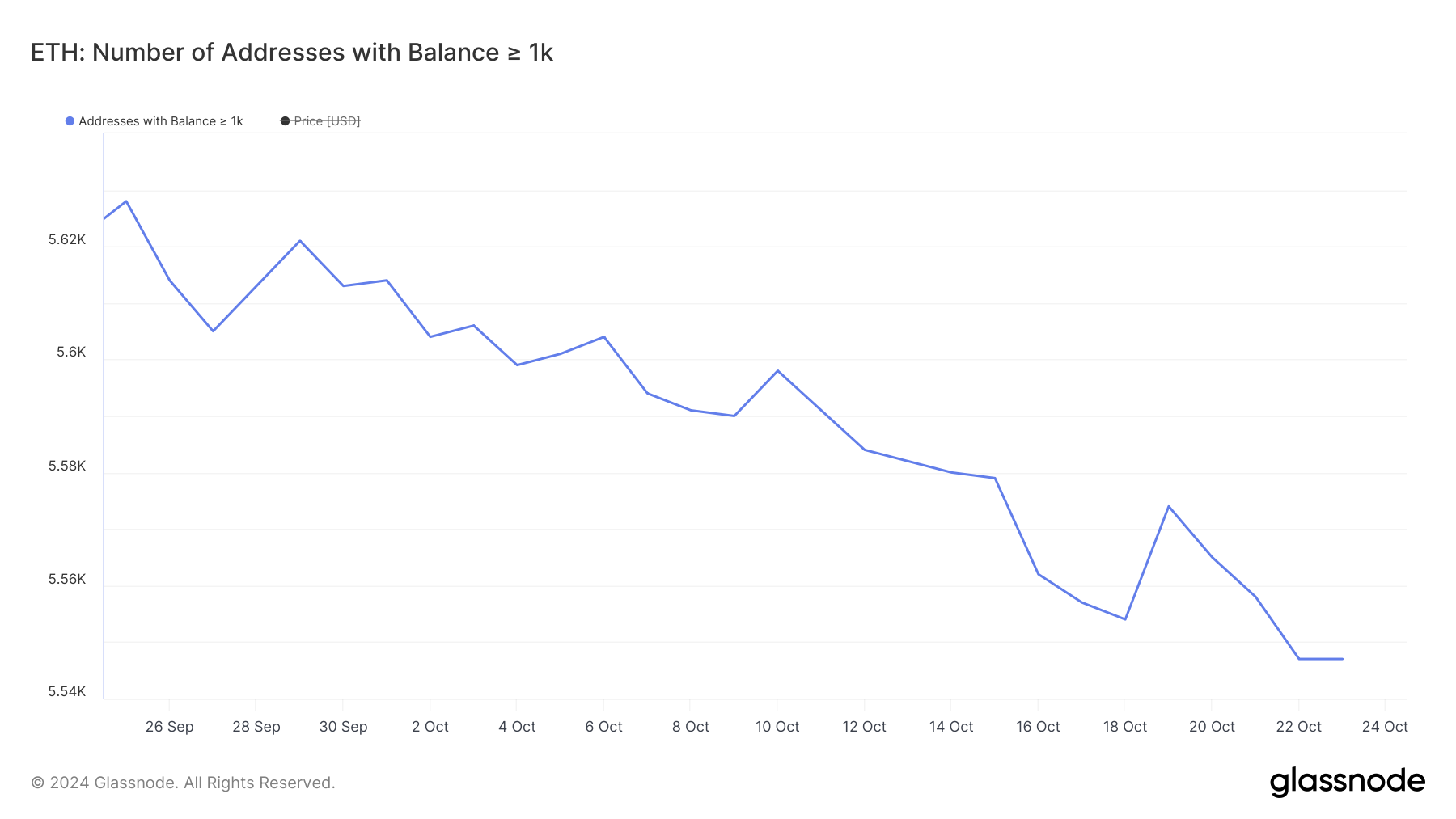Viewport: 1456px width, 819px height.
Task: Enable the struck-through Price [USD] series
Action: point(327,121)
